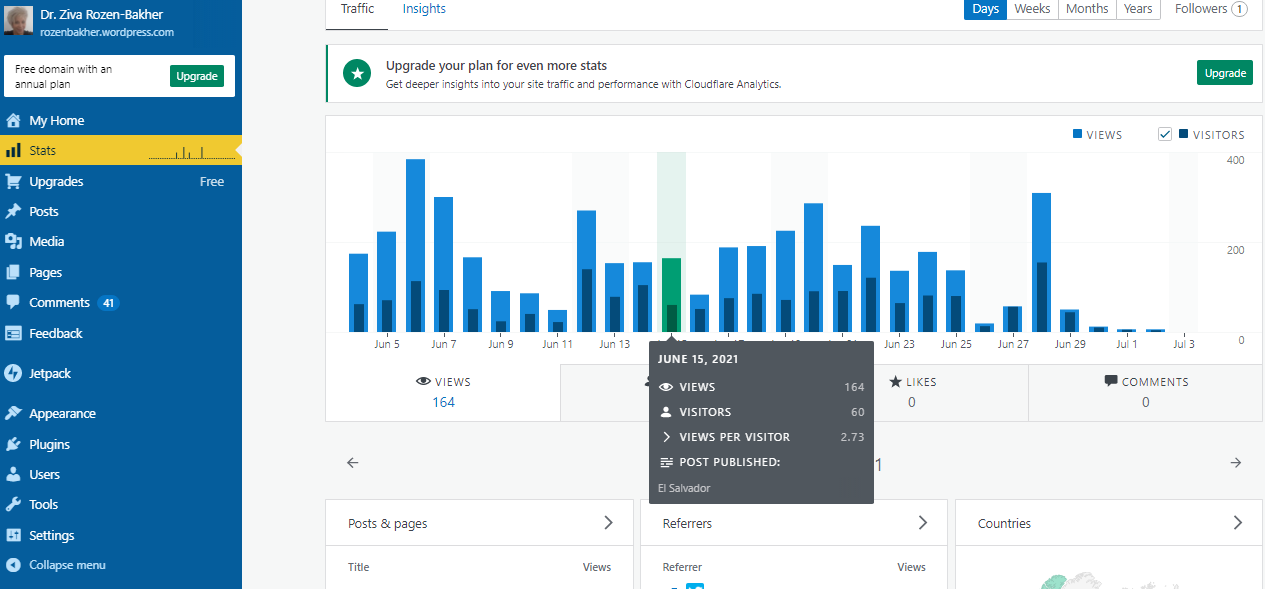Click the Jun 28 tall bar

[x=1041, y=262]
